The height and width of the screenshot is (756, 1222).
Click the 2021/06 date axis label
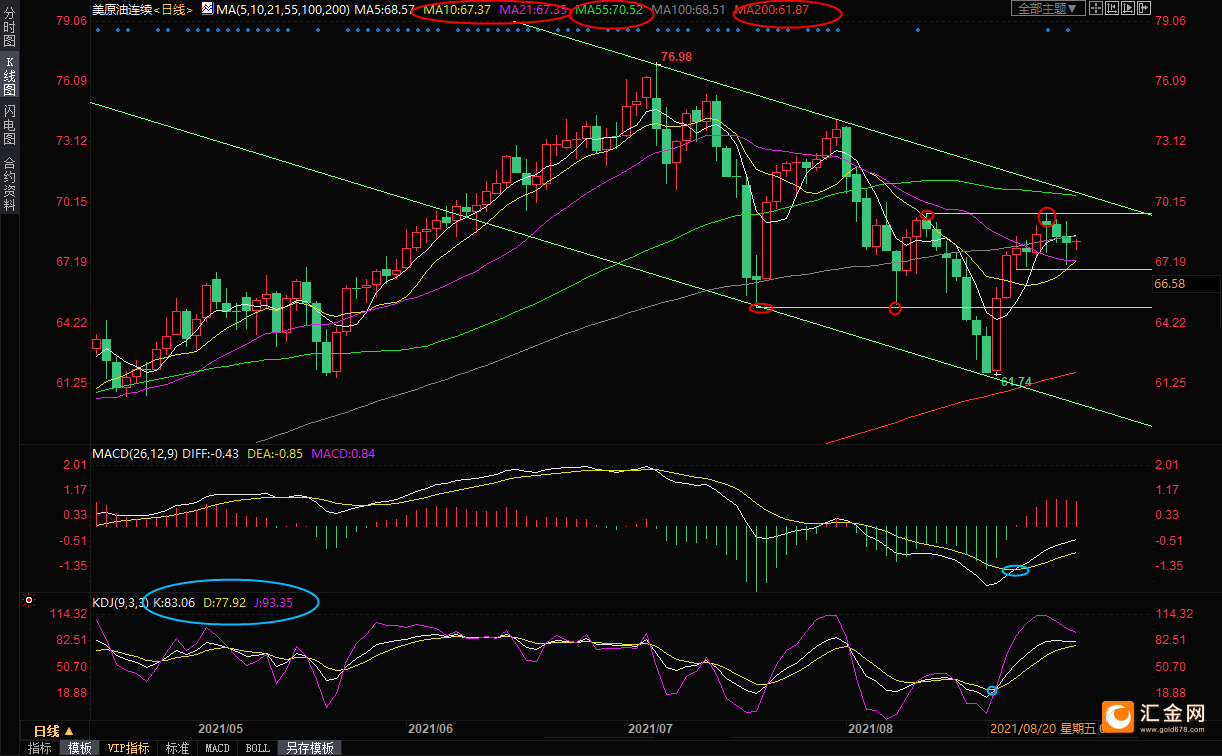[431, 730]
